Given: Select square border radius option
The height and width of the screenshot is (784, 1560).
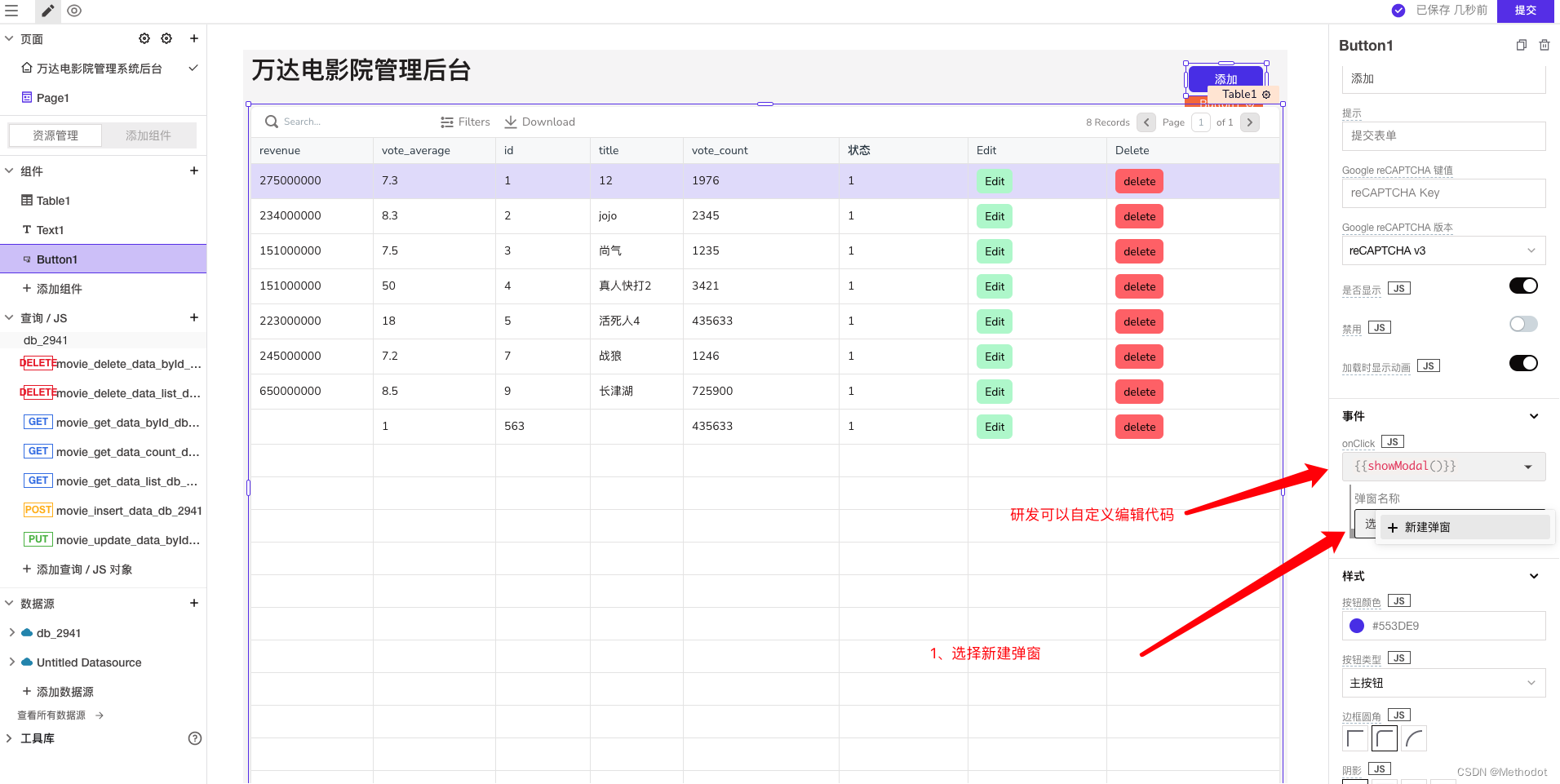Looking at the screenshot, I should point(1355,739).
